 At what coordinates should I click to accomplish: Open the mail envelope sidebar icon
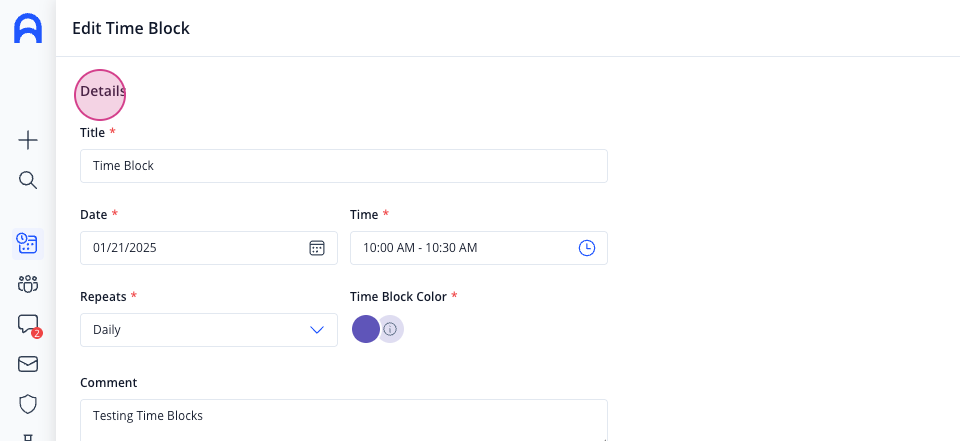click(28, 364)
